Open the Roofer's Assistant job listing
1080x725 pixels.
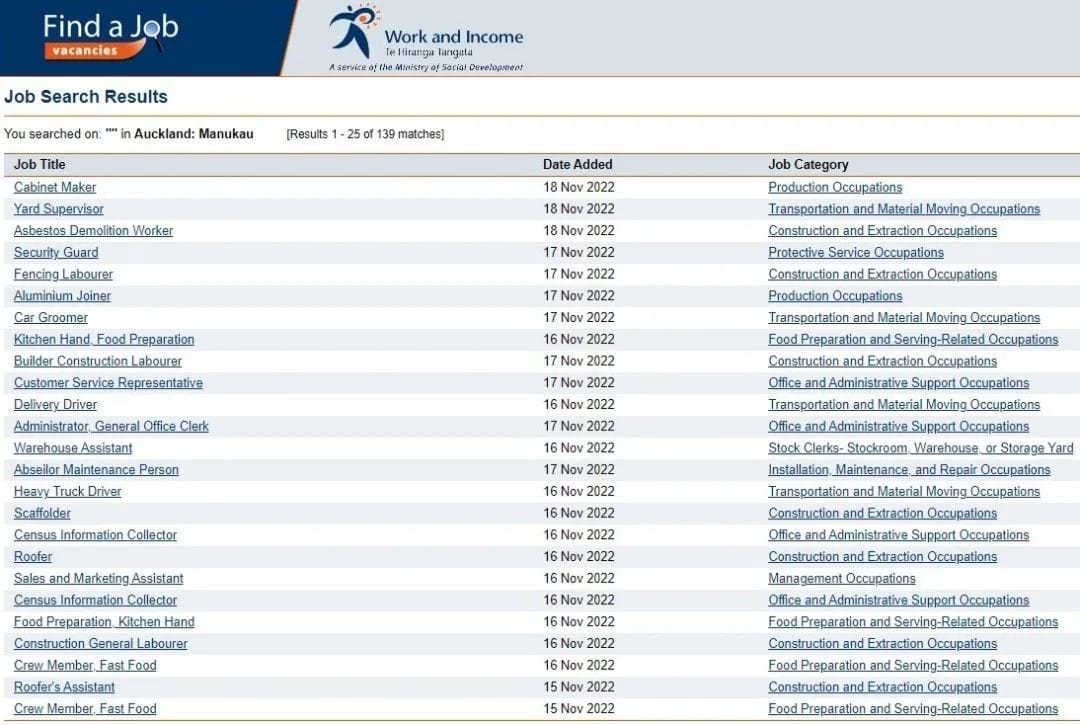pyautogui.click(x=64, y=687)
